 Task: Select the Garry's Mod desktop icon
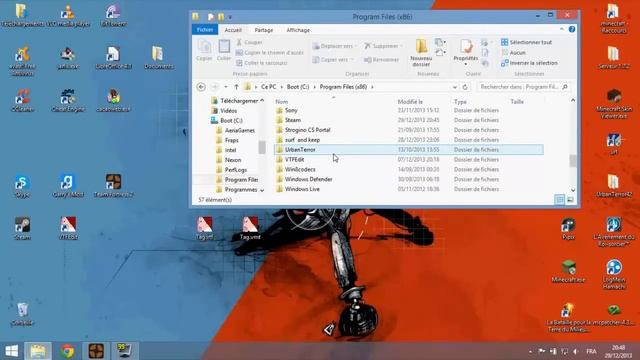pos(68,186)
